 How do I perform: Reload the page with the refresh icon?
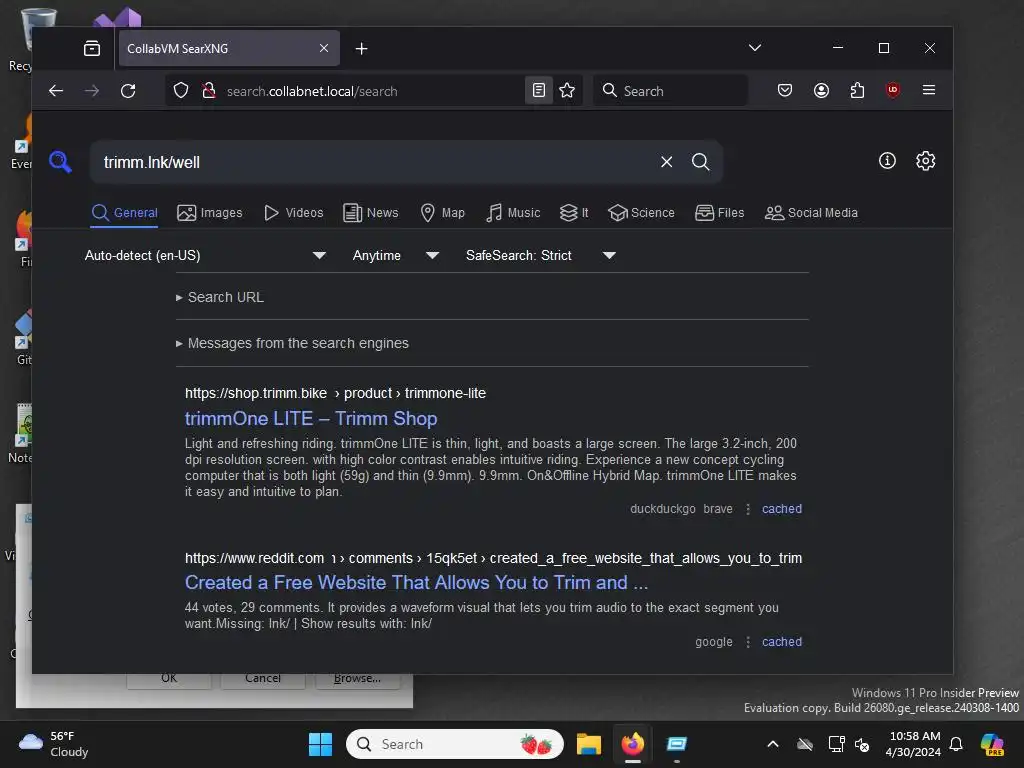click(x=128, y=91)
